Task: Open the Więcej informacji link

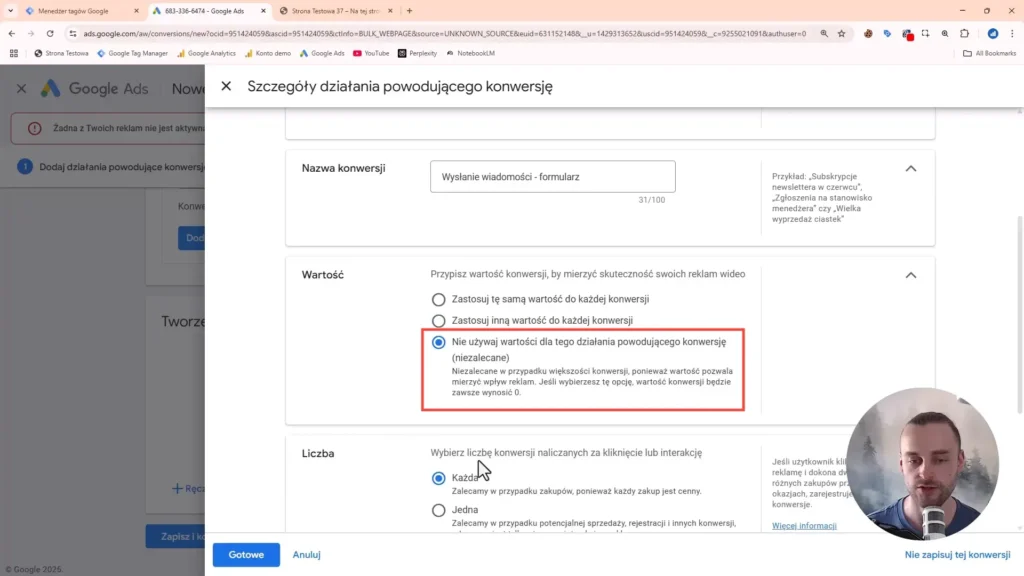Action: 804,526
